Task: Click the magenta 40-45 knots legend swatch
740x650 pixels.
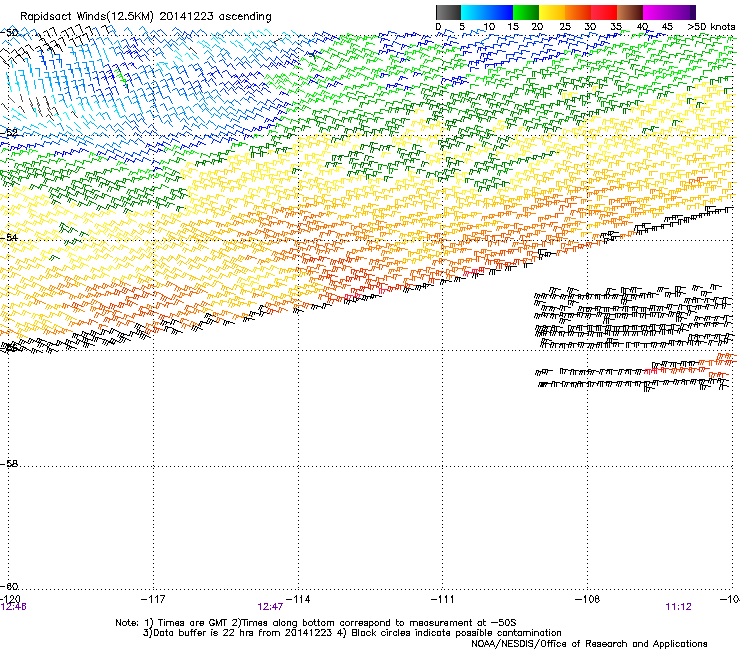Action: click(x=656, y=12)
